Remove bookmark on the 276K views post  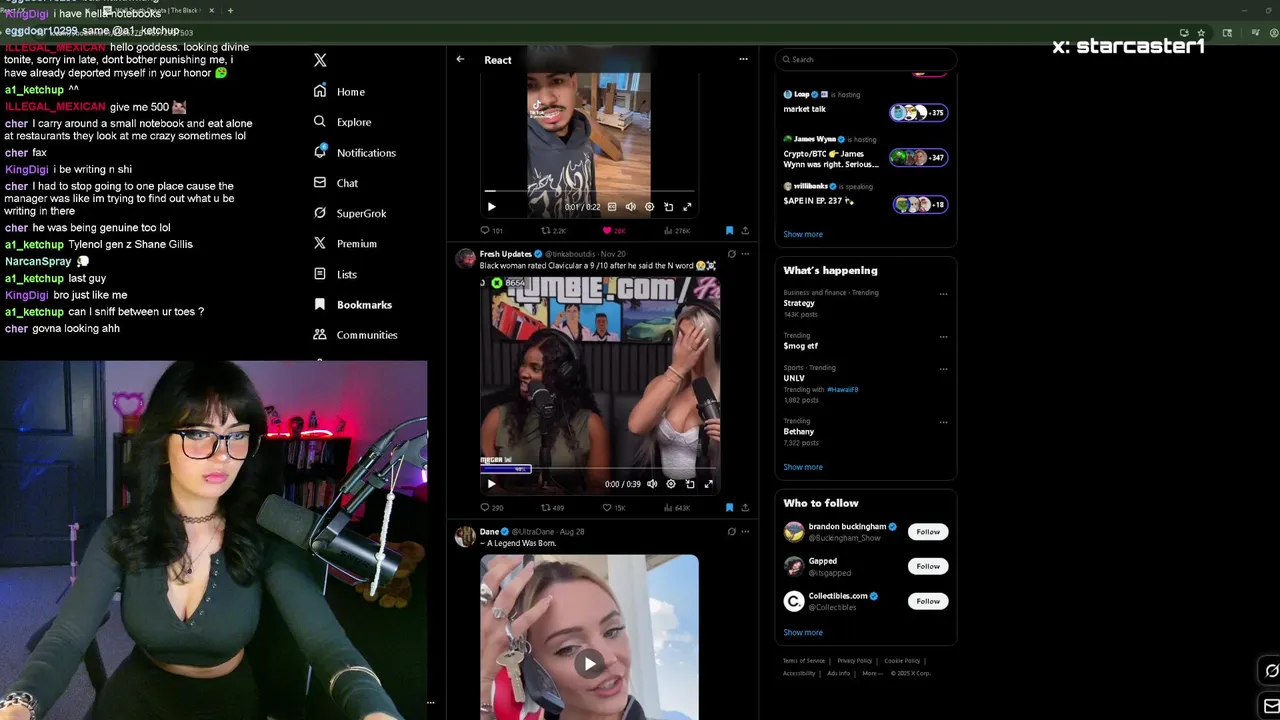point(729,231)
